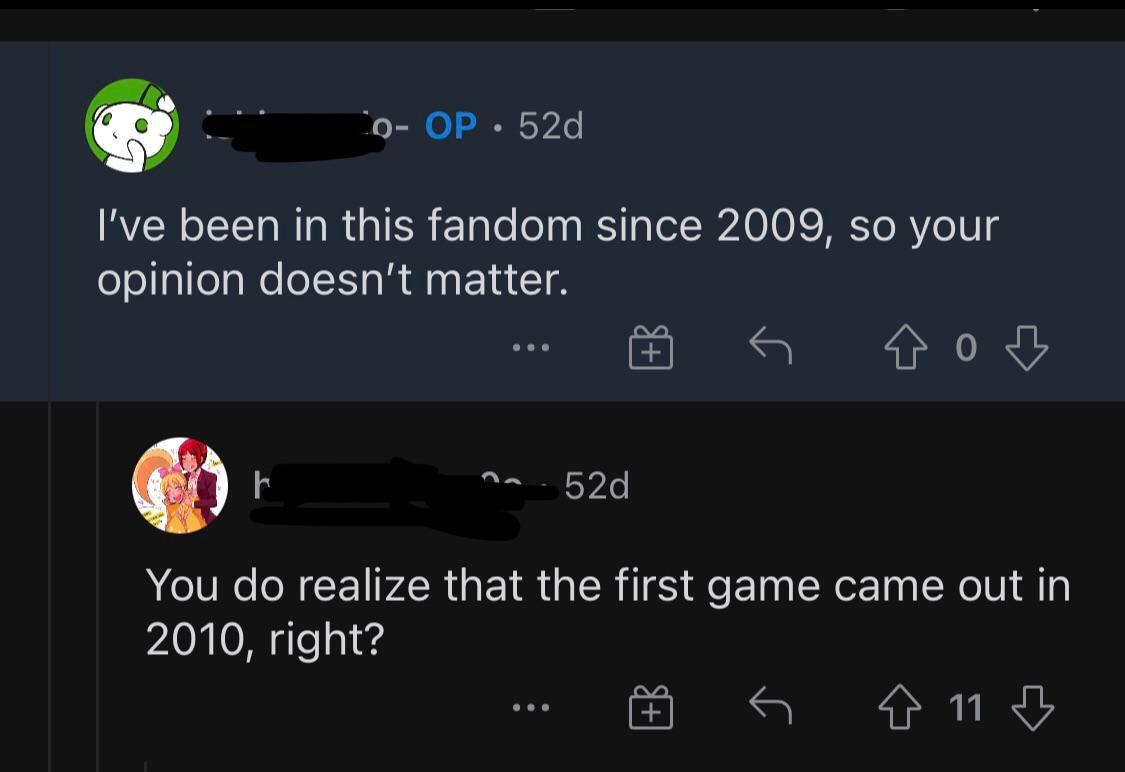The image size is (1125, 772).
Task: Click the blue OP badge
Action: [451, 126]
